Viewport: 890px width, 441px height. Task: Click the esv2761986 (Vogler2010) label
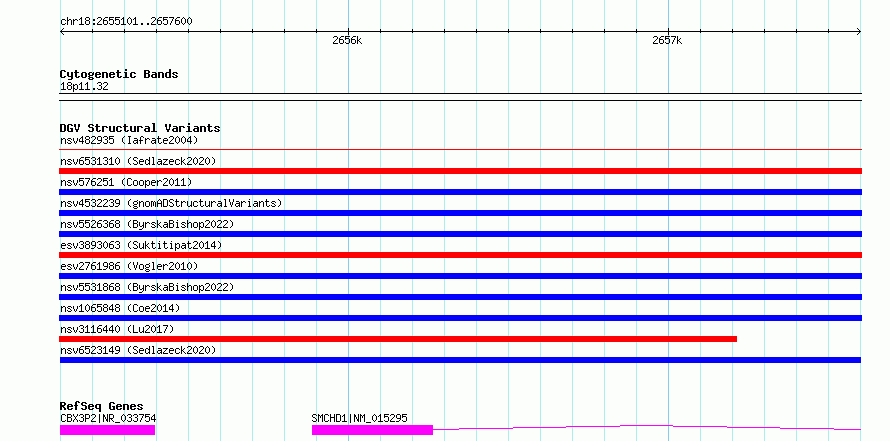pos(129,266)
